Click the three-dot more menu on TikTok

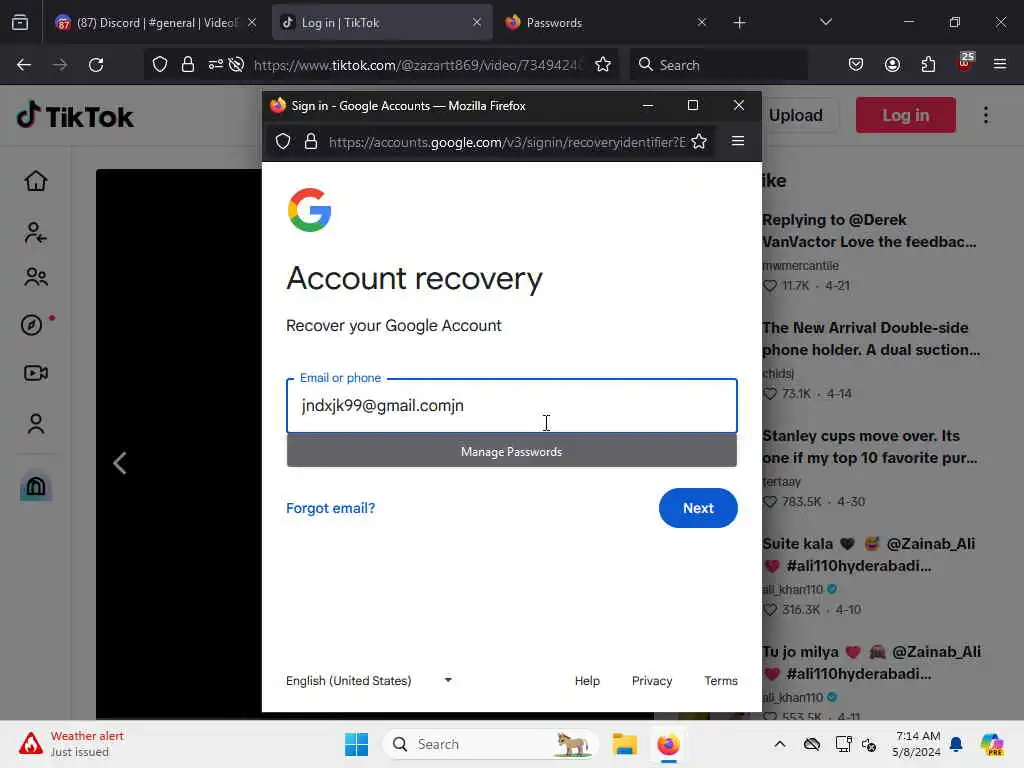[x=985, y=115]
